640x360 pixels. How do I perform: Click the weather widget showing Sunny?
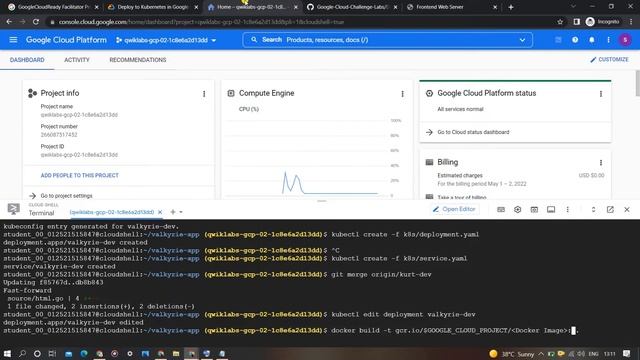coord(511,354)
